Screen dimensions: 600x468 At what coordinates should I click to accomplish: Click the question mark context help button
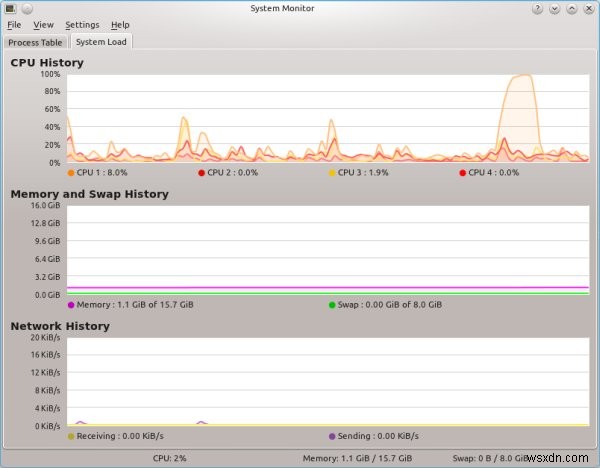point(539,8)
